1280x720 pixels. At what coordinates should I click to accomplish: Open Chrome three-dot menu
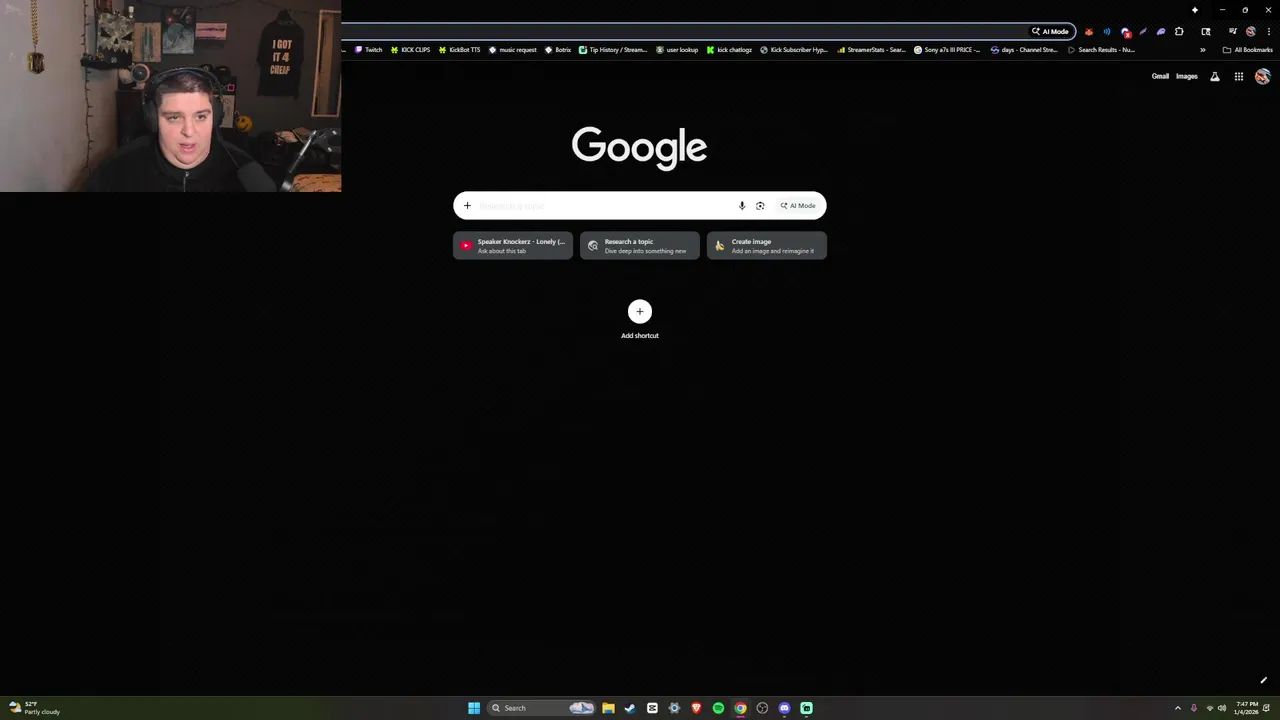[x=1269, y=32]
